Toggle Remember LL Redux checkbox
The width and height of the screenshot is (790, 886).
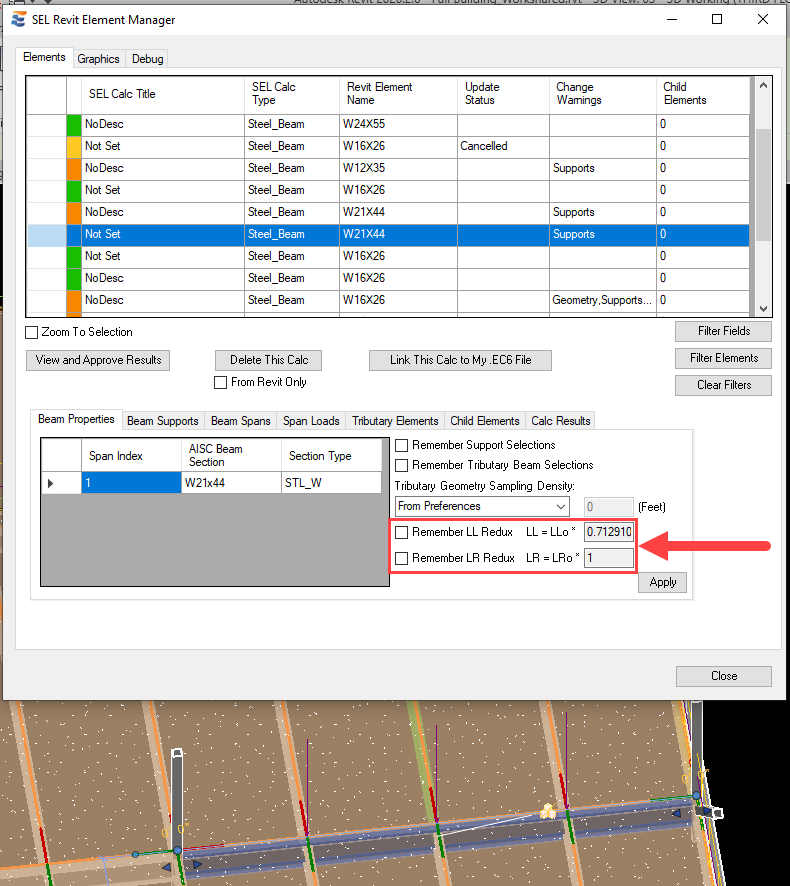(401, 532)
